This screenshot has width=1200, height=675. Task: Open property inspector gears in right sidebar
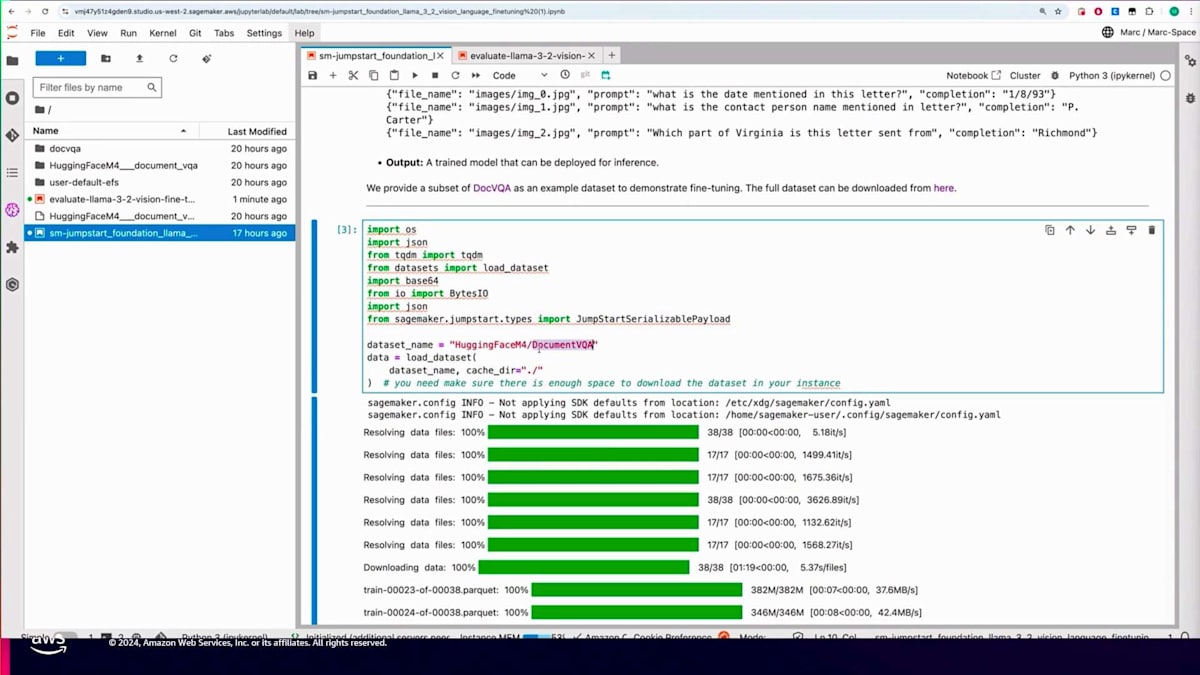(1189, 61)
